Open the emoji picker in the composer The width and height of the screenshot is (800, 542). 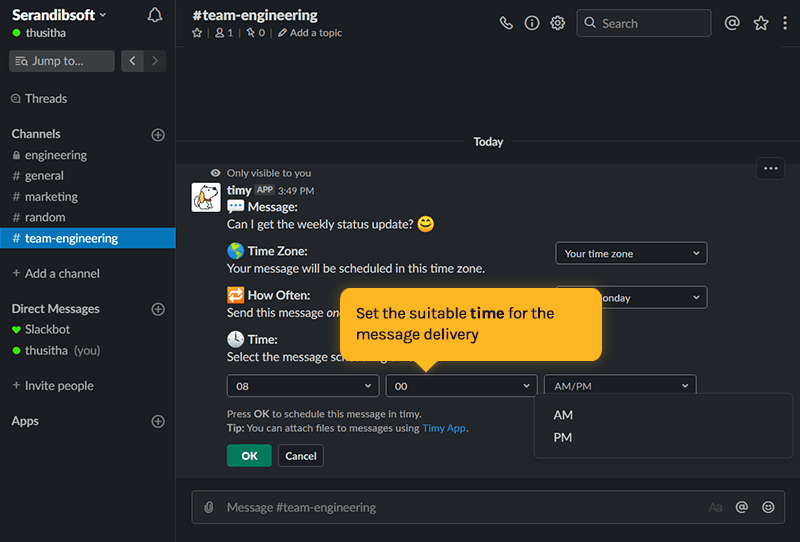click(768, 507)
